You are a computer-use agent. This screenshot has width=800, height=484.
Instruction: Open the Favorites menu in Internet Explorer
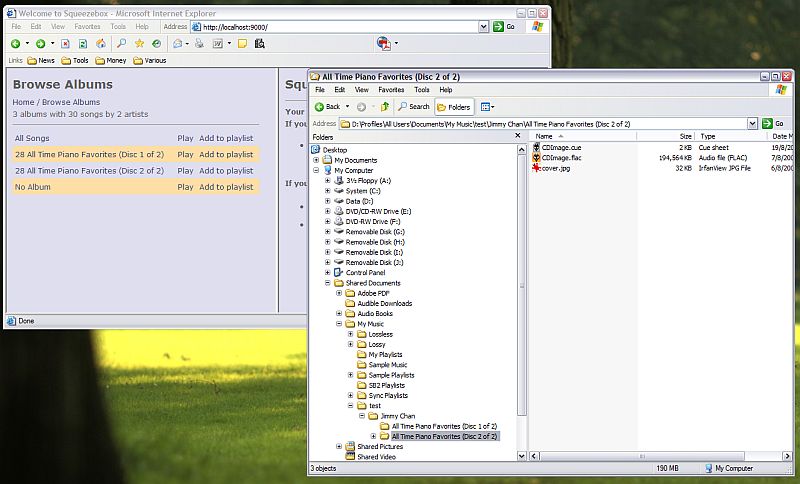click(x=87, y=27)
